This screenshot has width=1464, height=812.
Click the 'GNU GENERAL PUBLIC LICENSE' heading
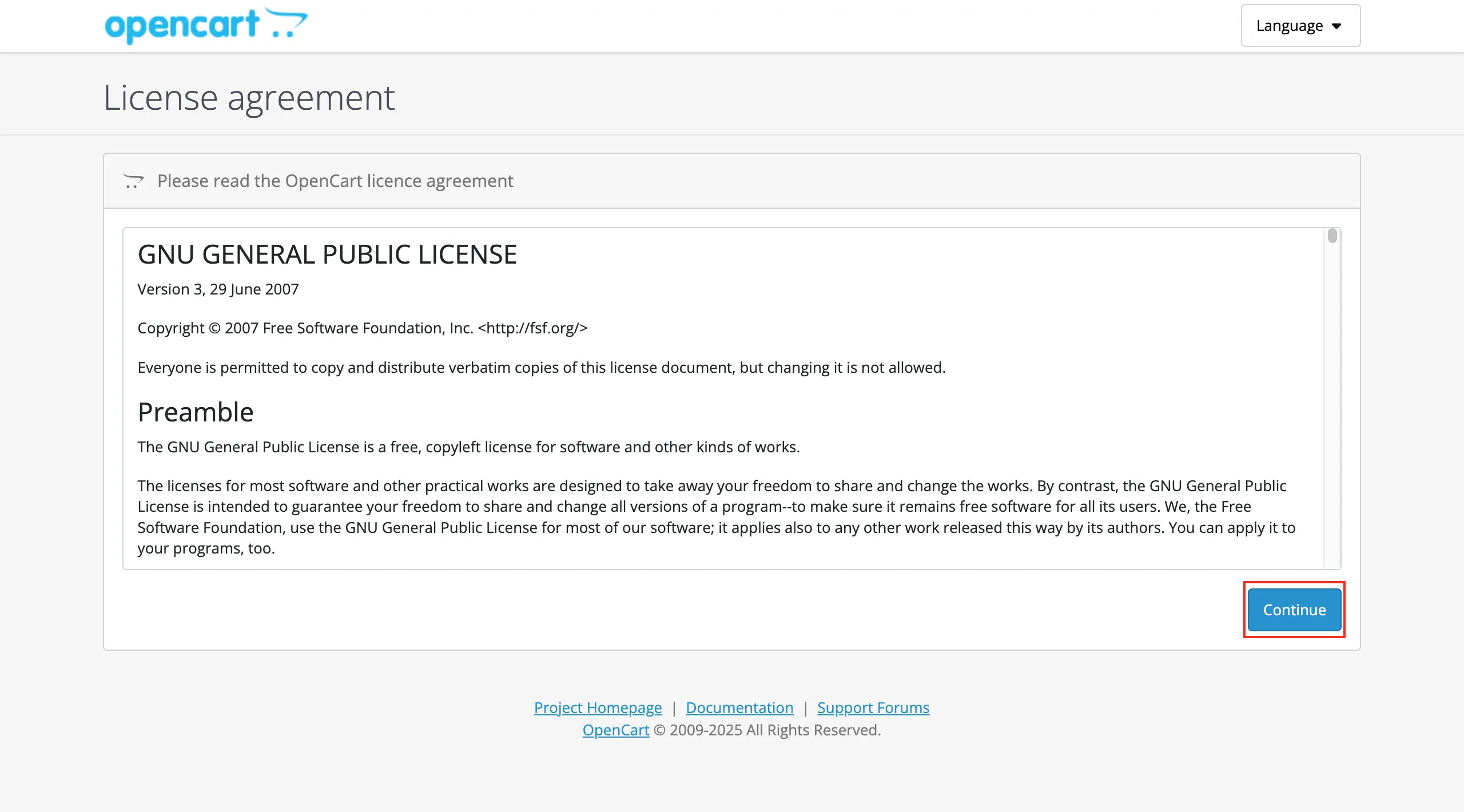point(327,254)
